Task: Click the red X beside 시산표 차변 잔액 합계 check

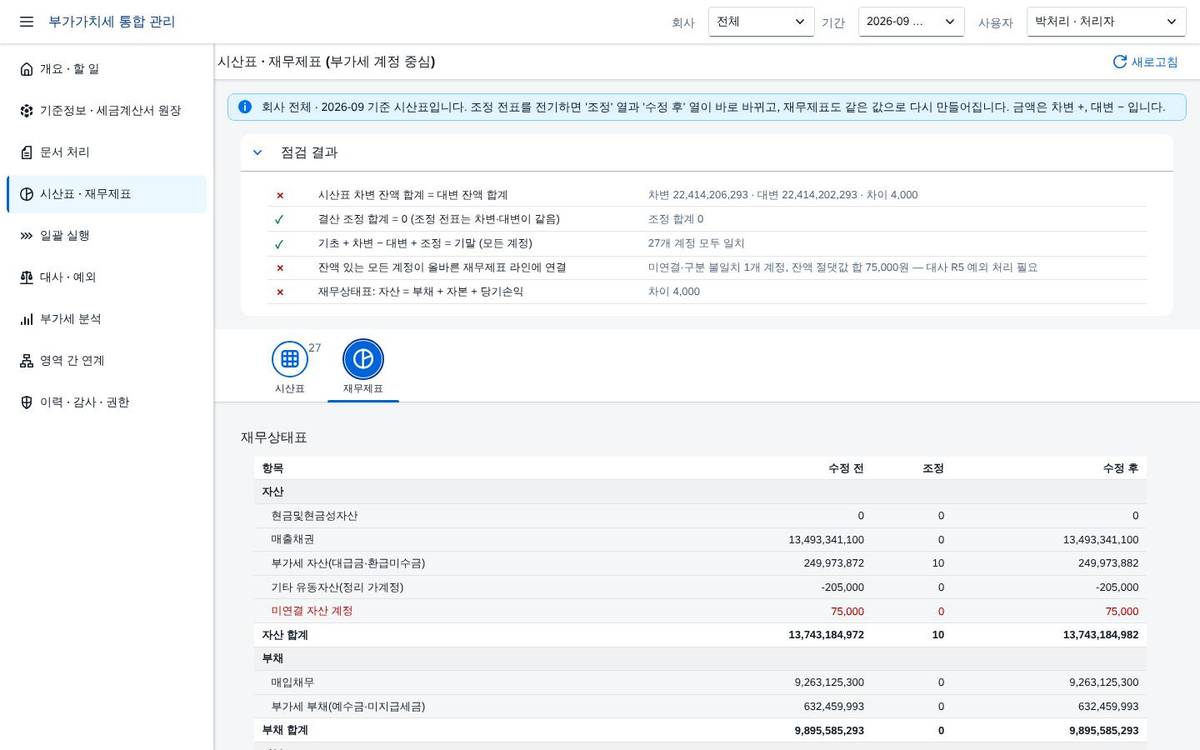Action: click(x=280, y=195)
